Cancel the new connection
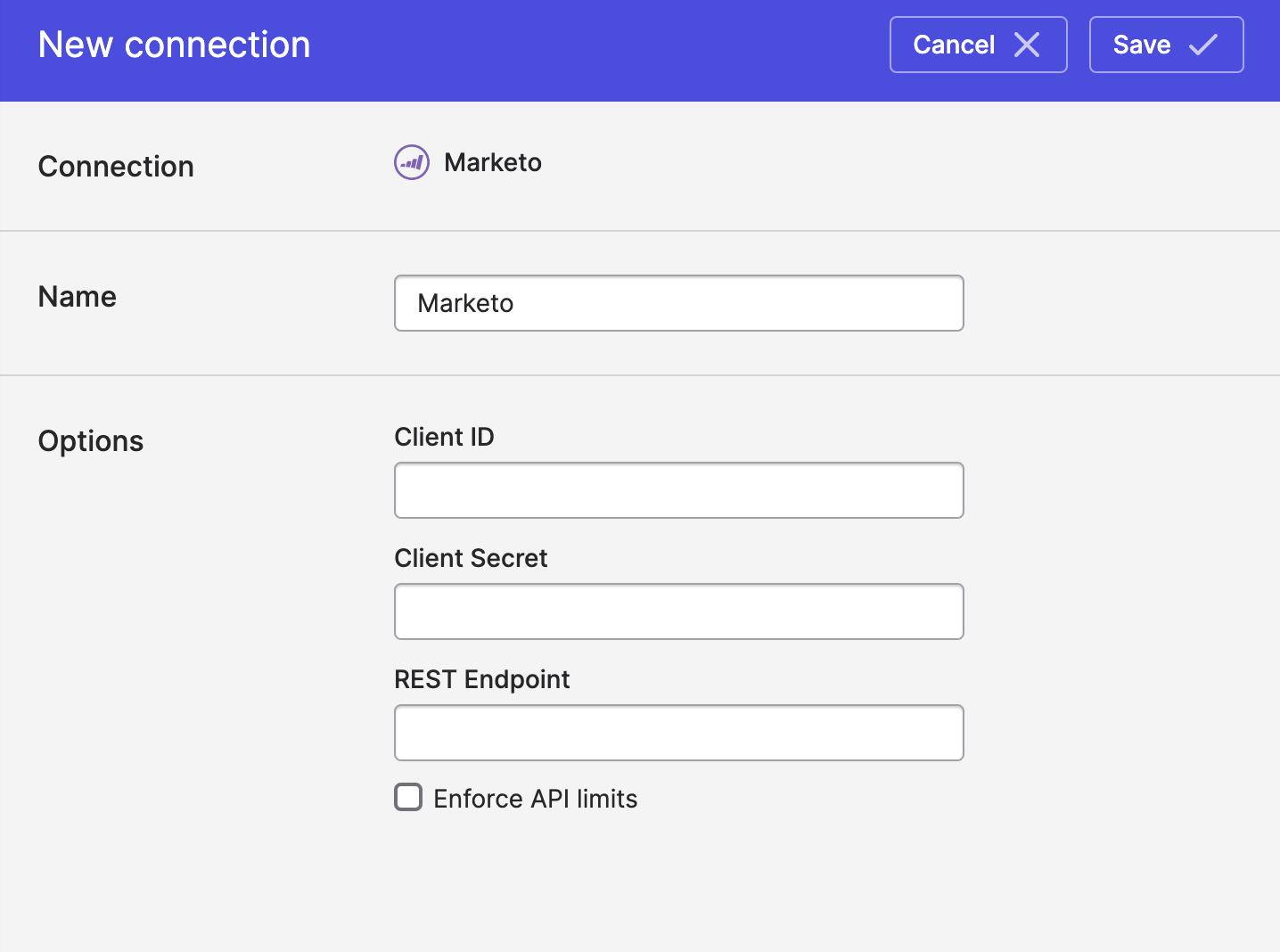Image resolution: width=1280 pixels, height=952 pixels. [978, 45]
